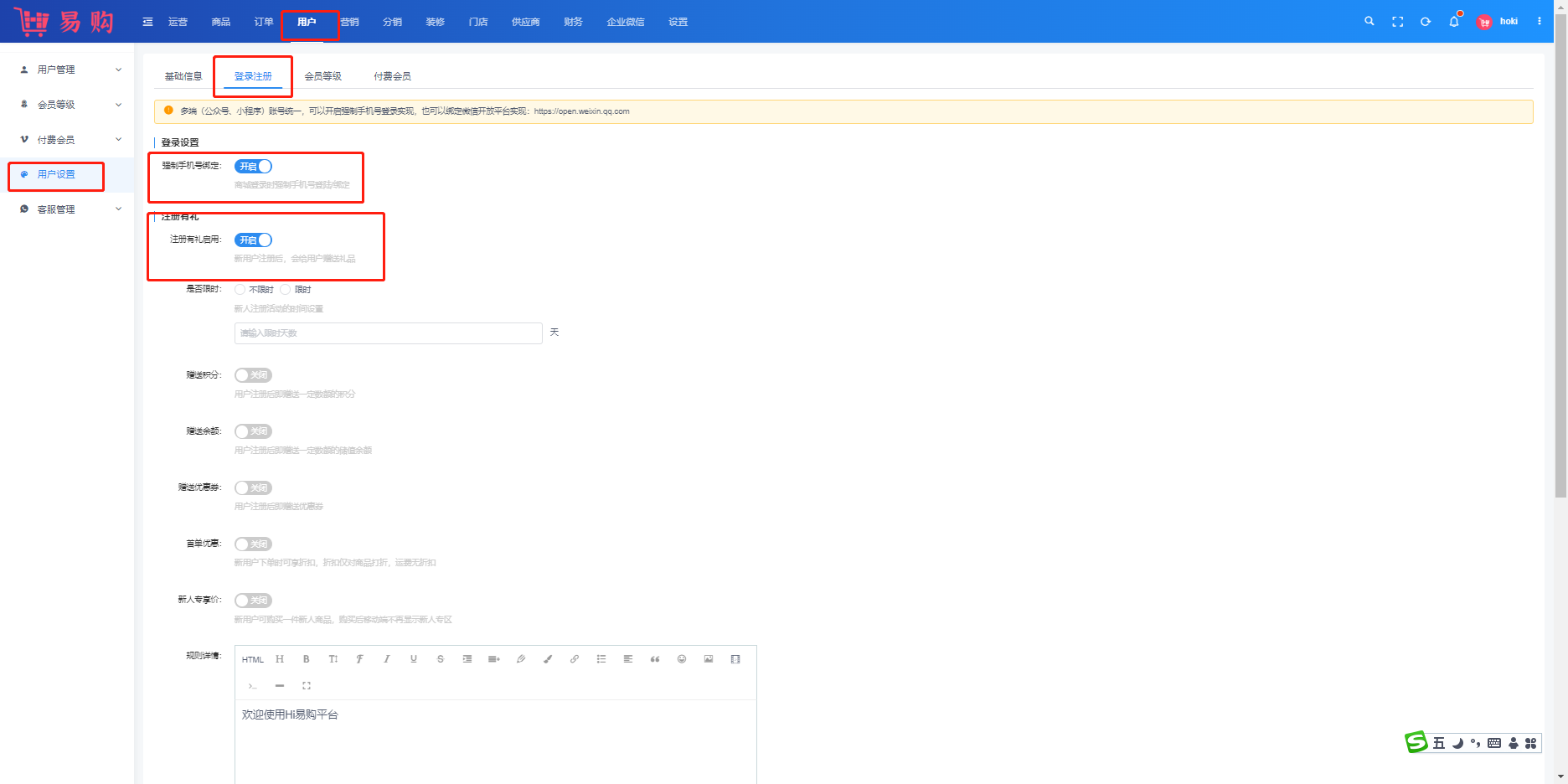Screen dimensions: 1568x784
Task: Expand 用户管理 sidebar menu
Action: 70,70
